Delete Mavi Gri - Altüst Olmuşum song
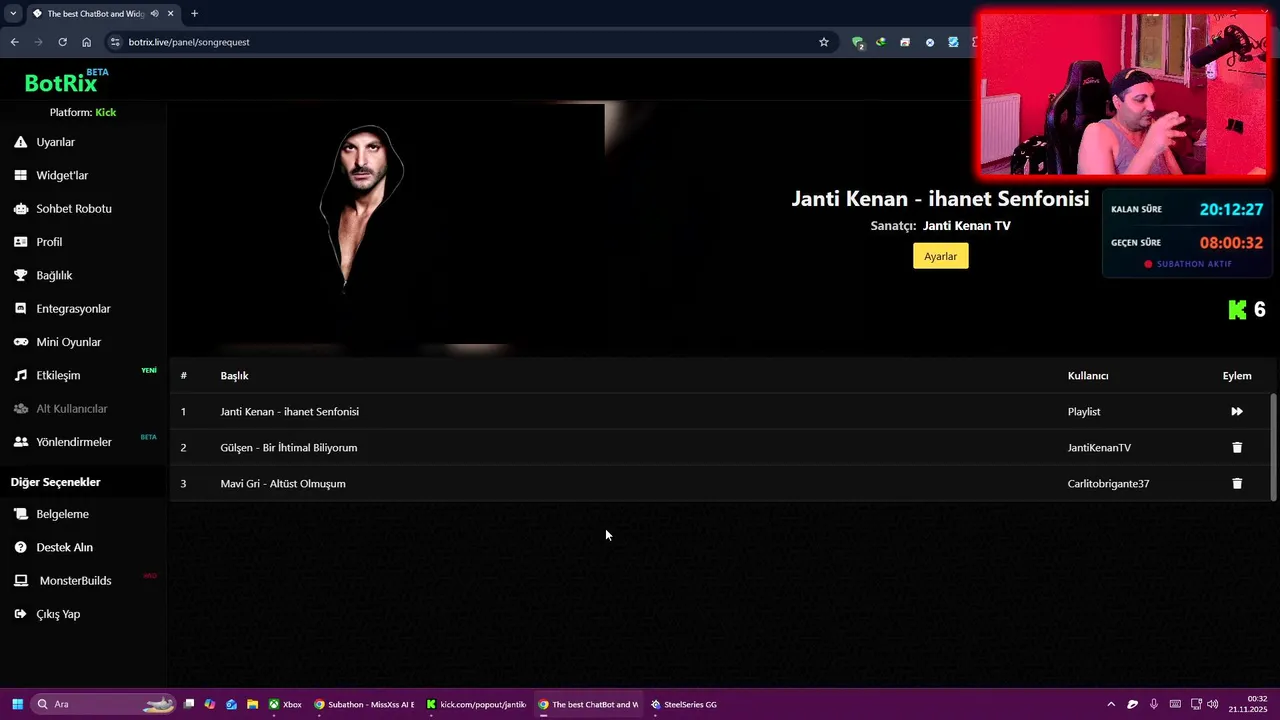Viewport: 1280px width, 720px height. click(1237, 484)
